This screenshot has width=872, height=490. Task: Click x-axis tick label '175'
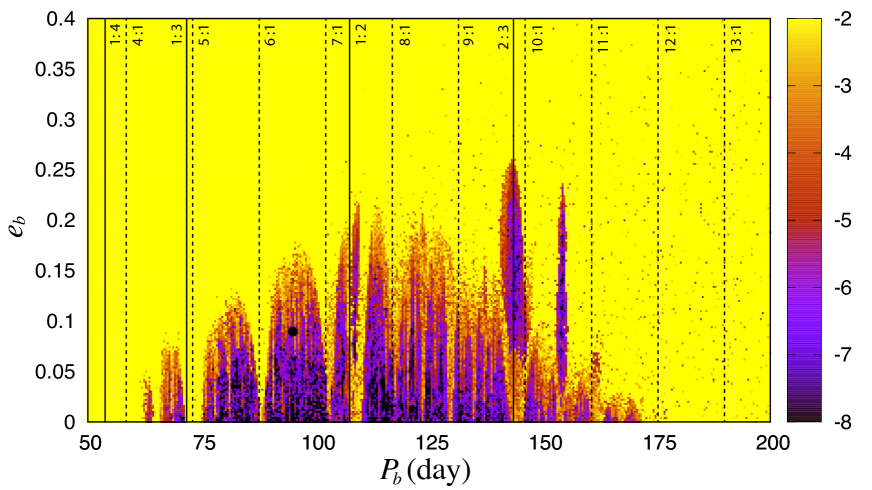click(x=658, y=443)
